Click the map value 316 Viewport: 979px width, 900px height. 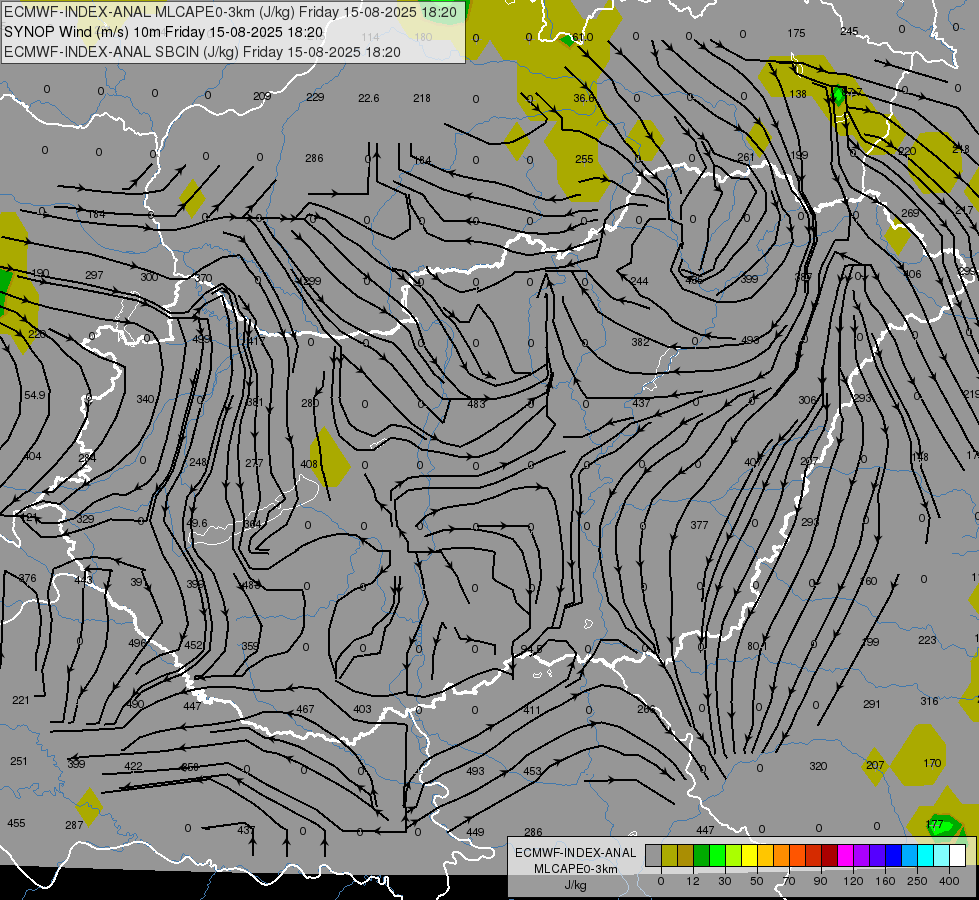[929, 701]
